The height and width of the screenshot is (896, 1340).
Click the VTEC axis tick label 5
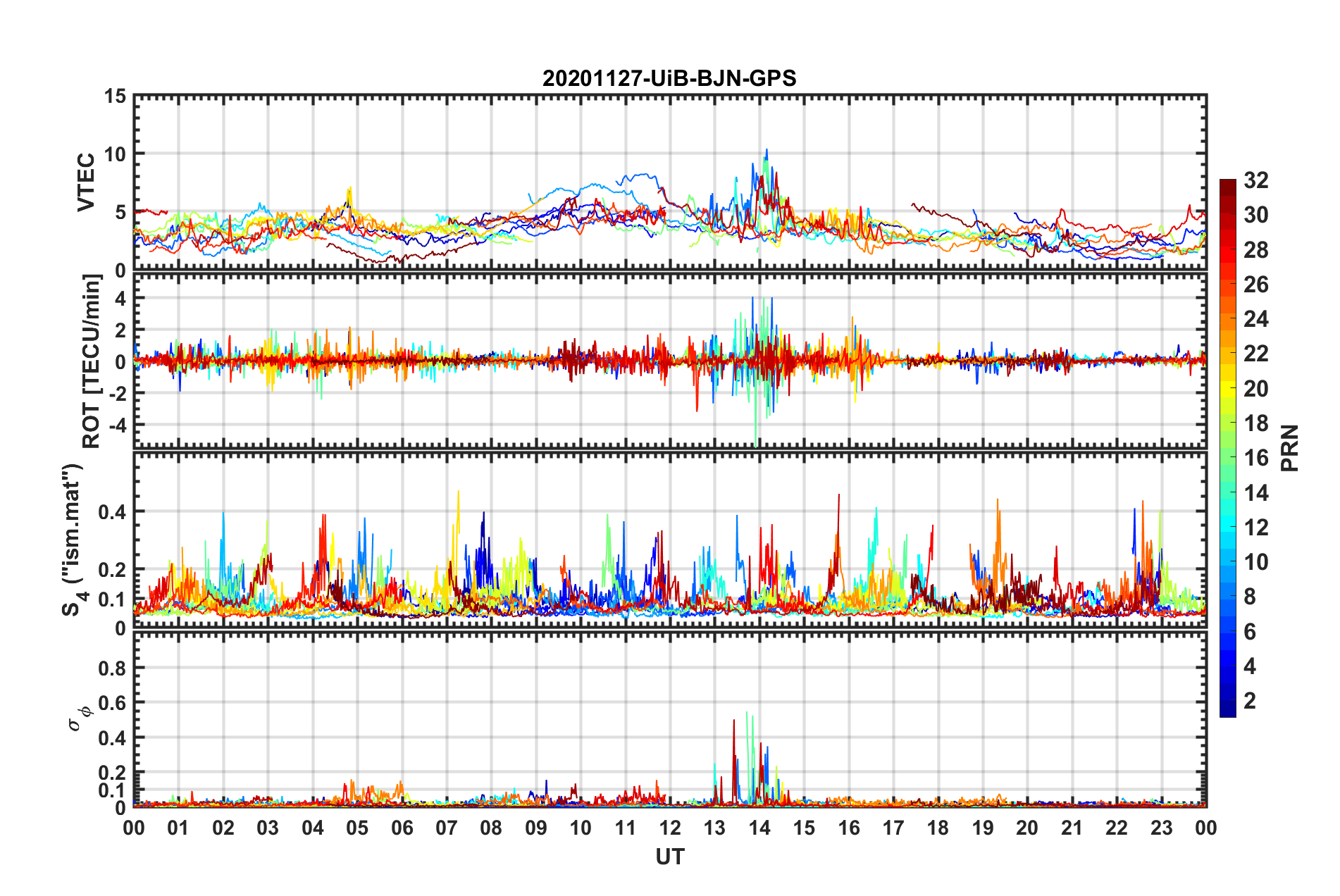(x=120, y=212)
